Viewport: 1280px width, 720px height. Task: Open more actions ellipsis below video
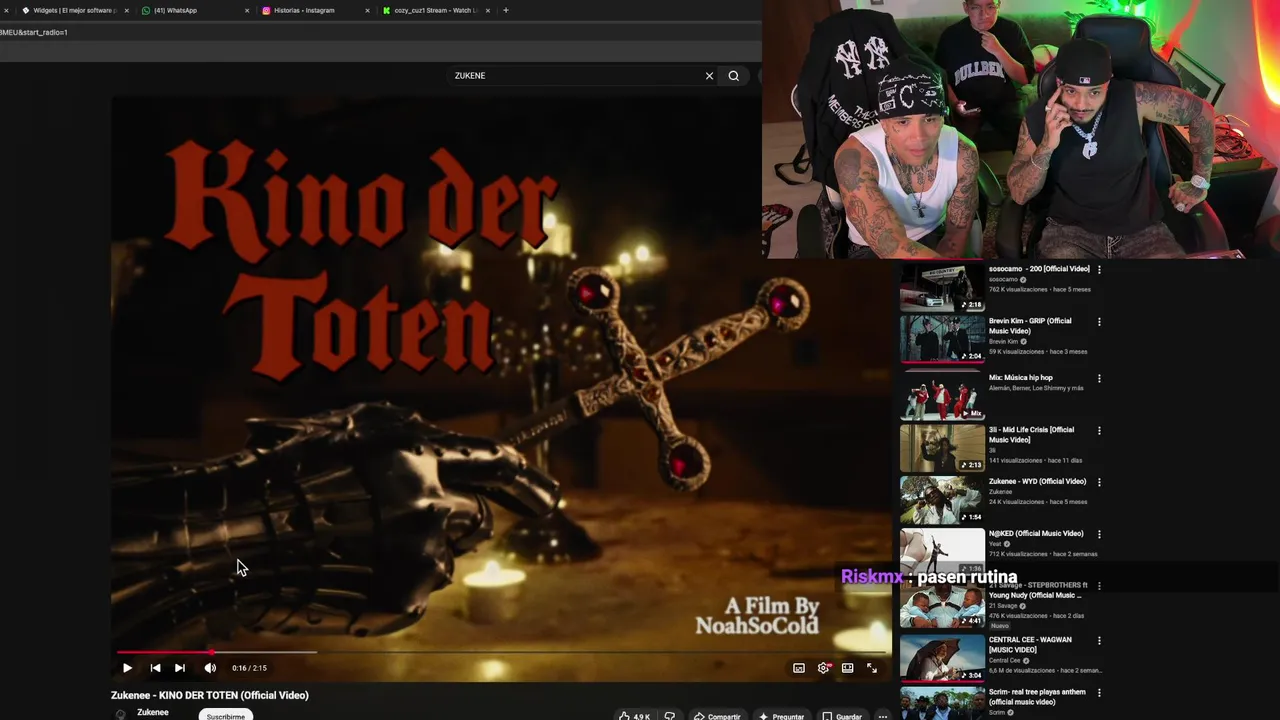click(x=882, y=716)
